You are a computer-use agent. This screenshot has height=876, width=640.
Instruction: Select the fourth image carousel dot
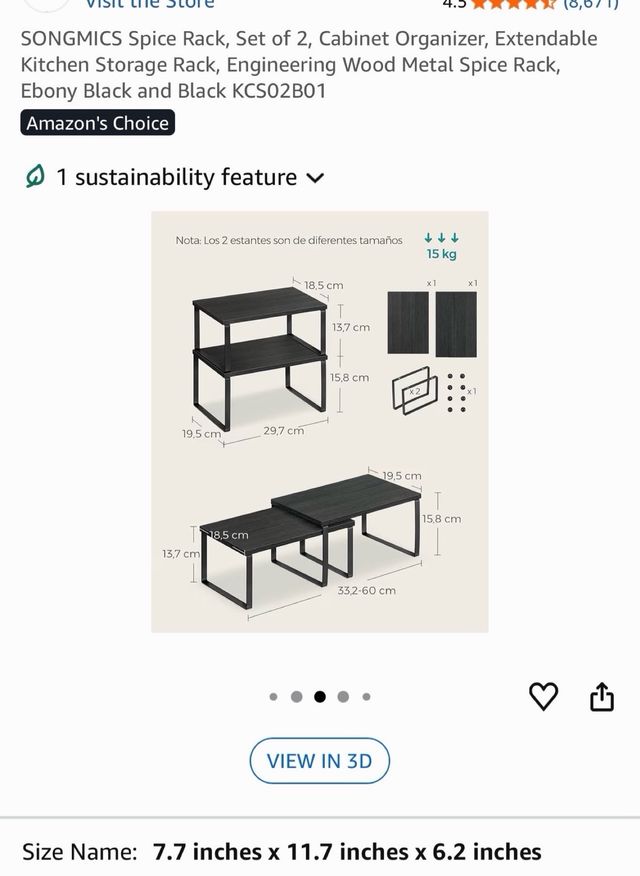(x=343, y=697)
